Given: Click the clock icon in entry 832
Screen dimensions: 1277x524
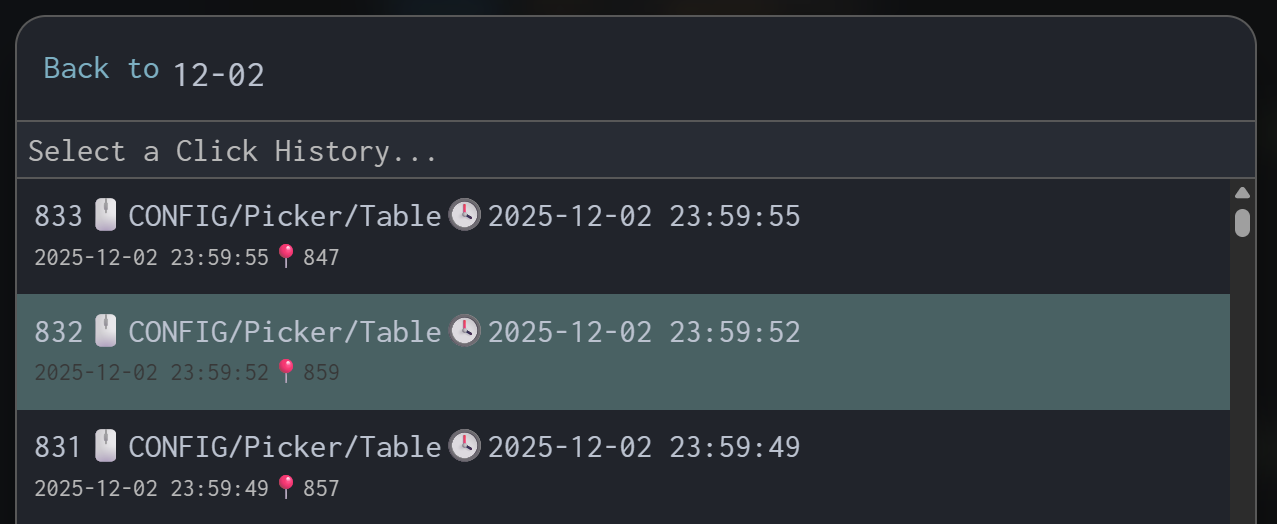Looking at the screenshot, I should (x=464, y=331).
